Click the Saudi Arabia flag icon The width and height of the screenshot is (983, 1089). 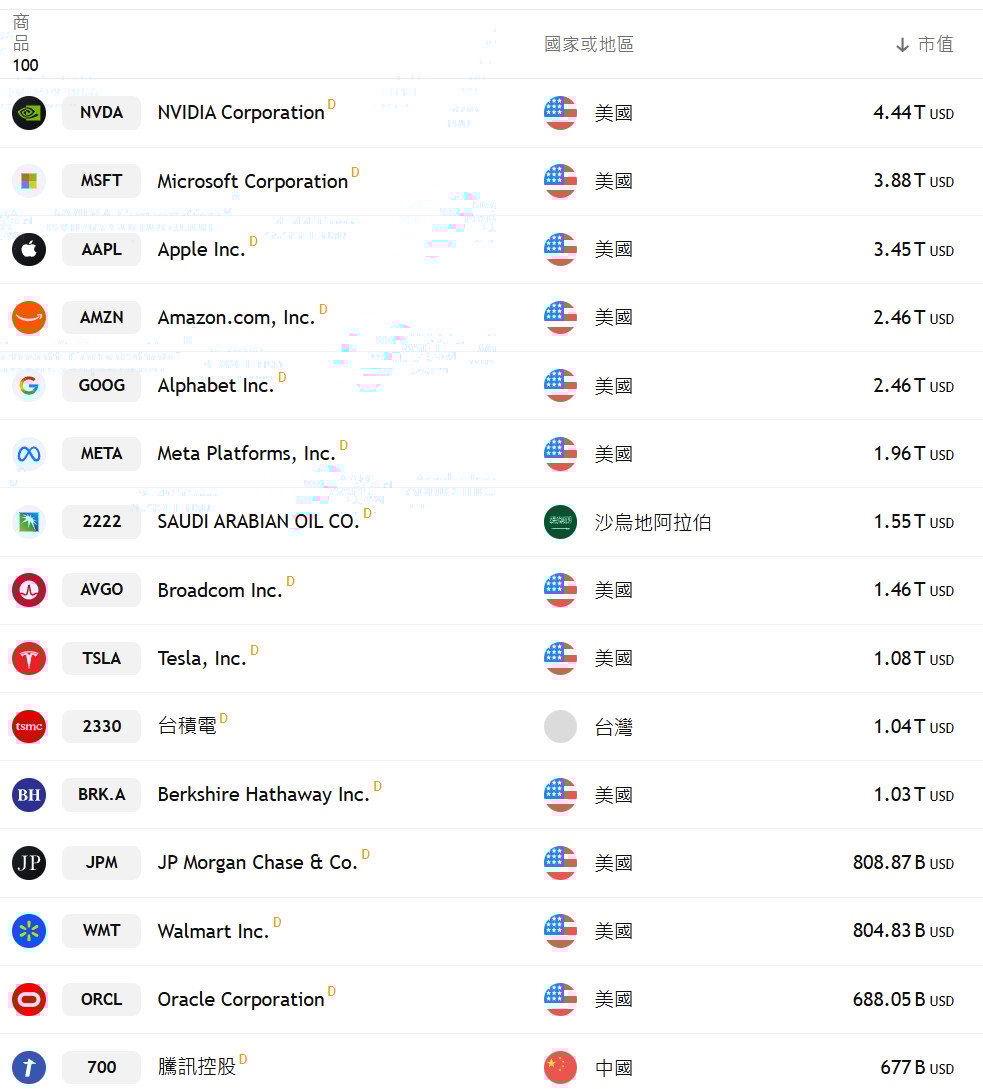[560, 522]
